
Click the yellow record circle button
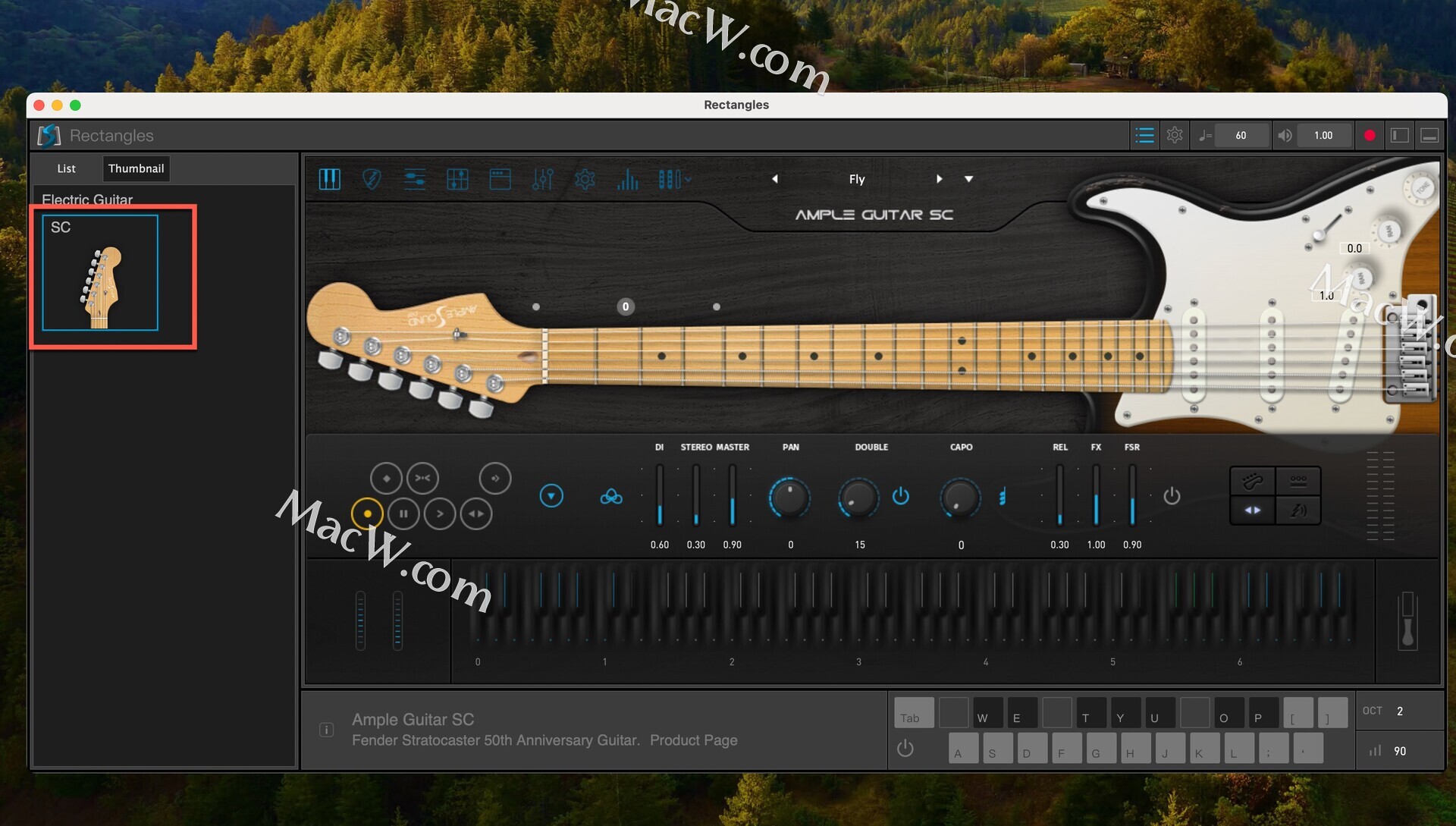368,514
